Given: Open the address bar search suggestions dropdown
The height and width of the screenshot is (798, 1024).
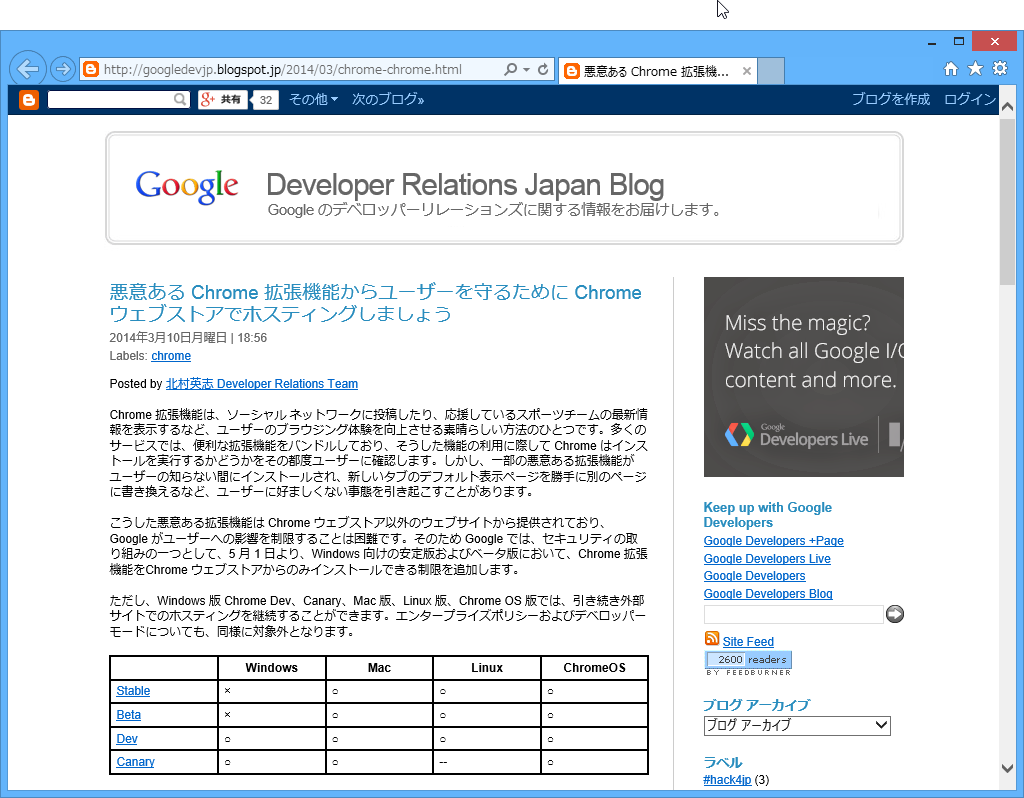Looking at the screenshot, I should [528, 70].
